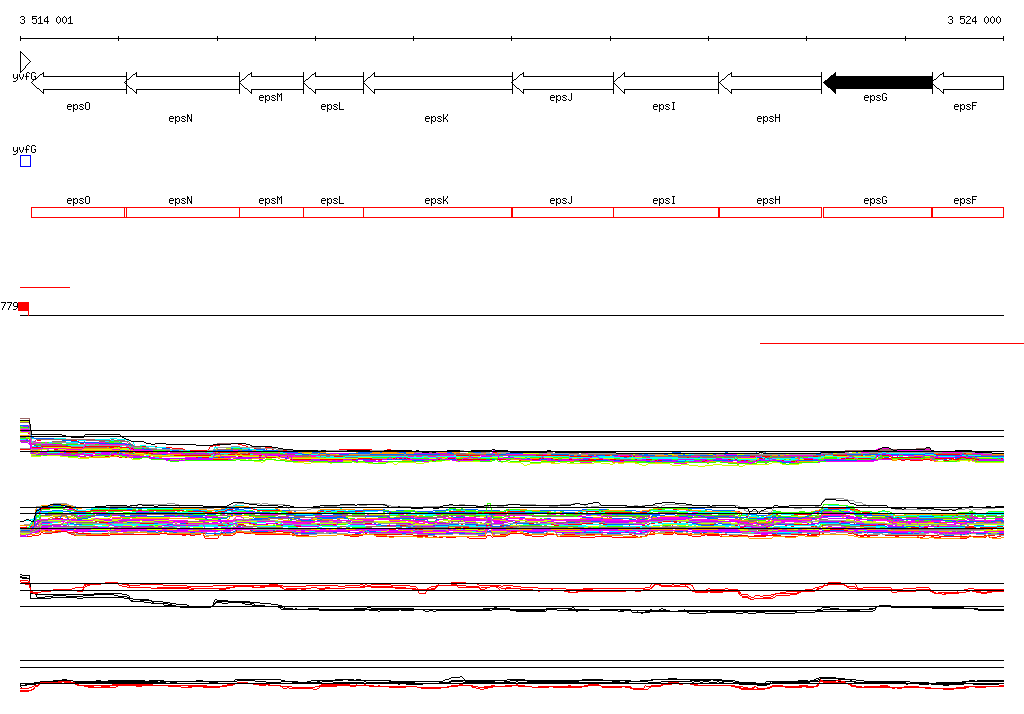Click the epsK label above the red box
Image resolution: width=1024 pixels, height=714 pixels.
[x=436, y=201]
